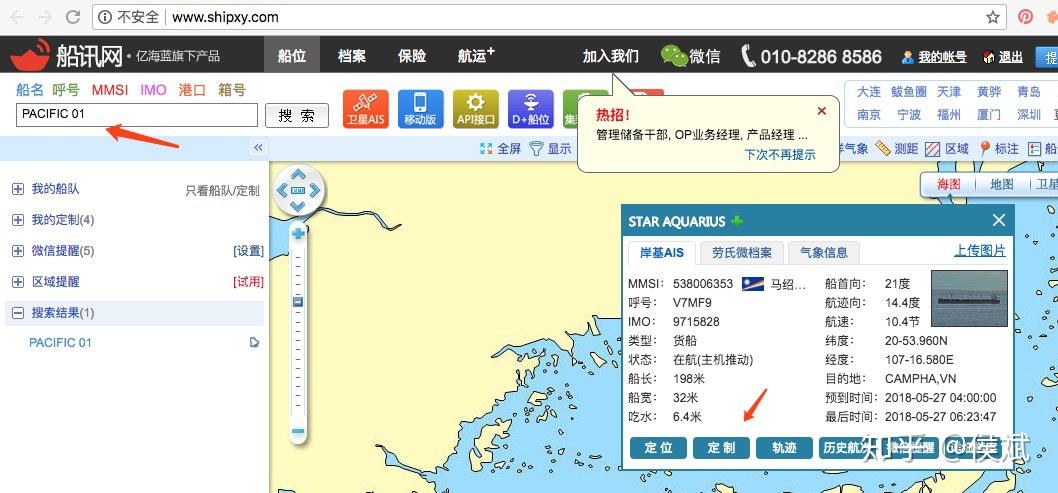Click 下次不再提示 link
This screenshot has width=1058, height=493.
click(x=780, y=154)
